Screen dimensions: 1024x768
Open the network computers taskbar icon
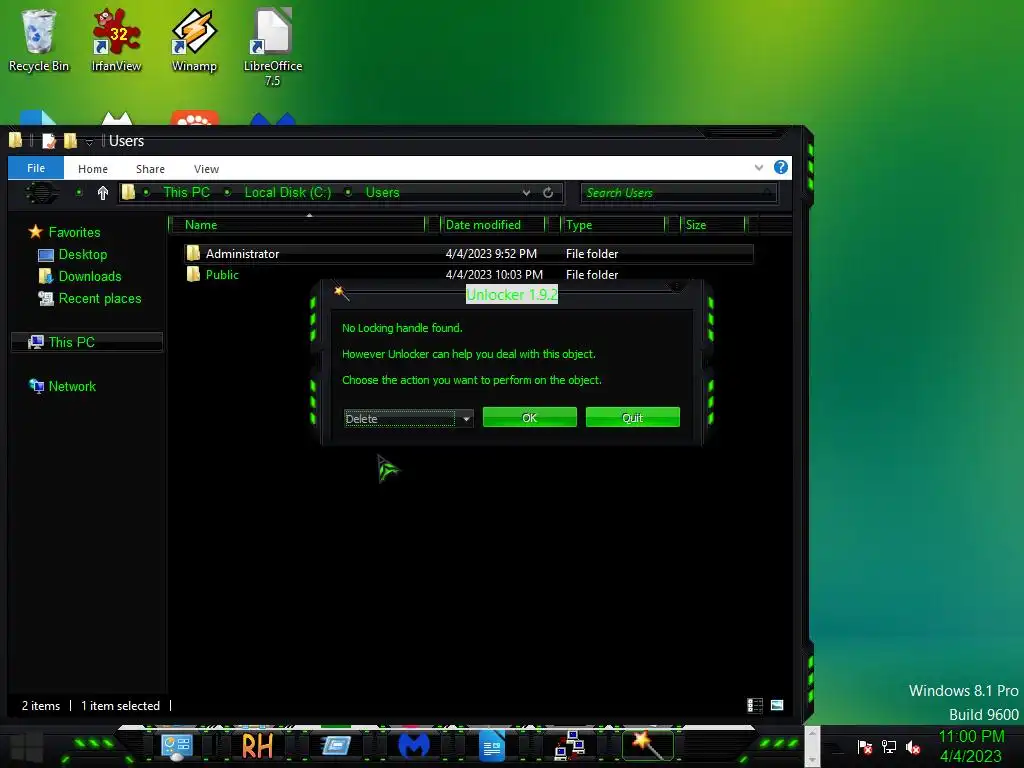click(569, 746)
